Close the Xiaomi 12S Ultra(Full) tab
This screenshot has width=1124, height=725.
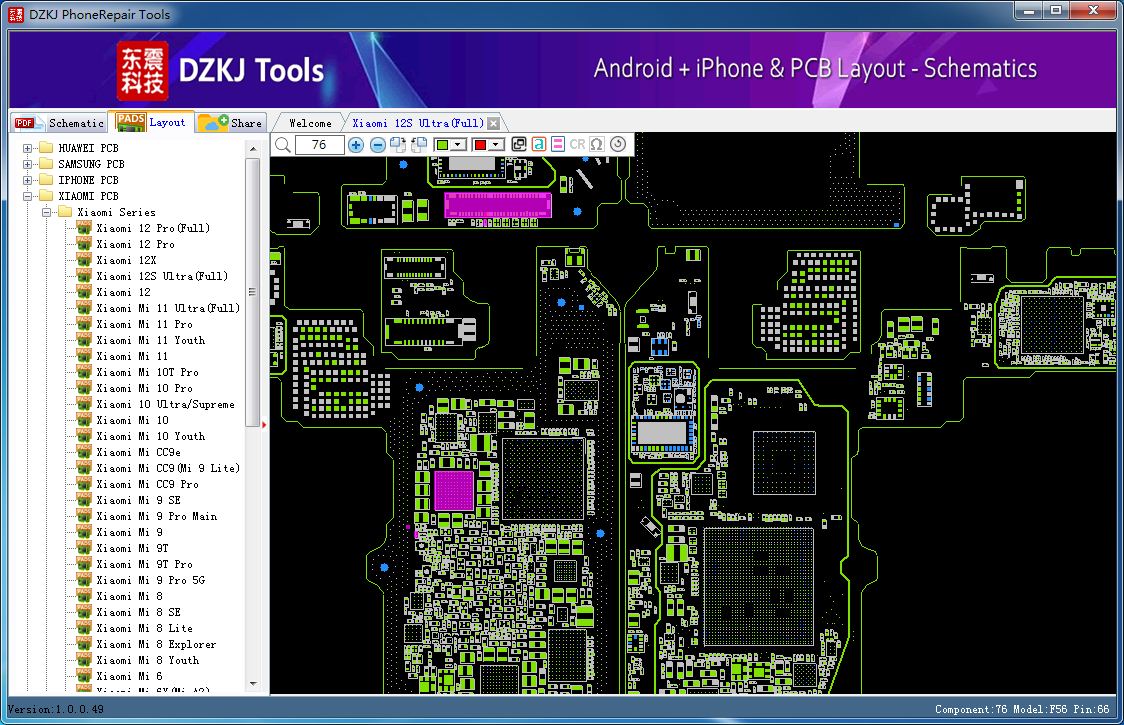tap(493, 123)
